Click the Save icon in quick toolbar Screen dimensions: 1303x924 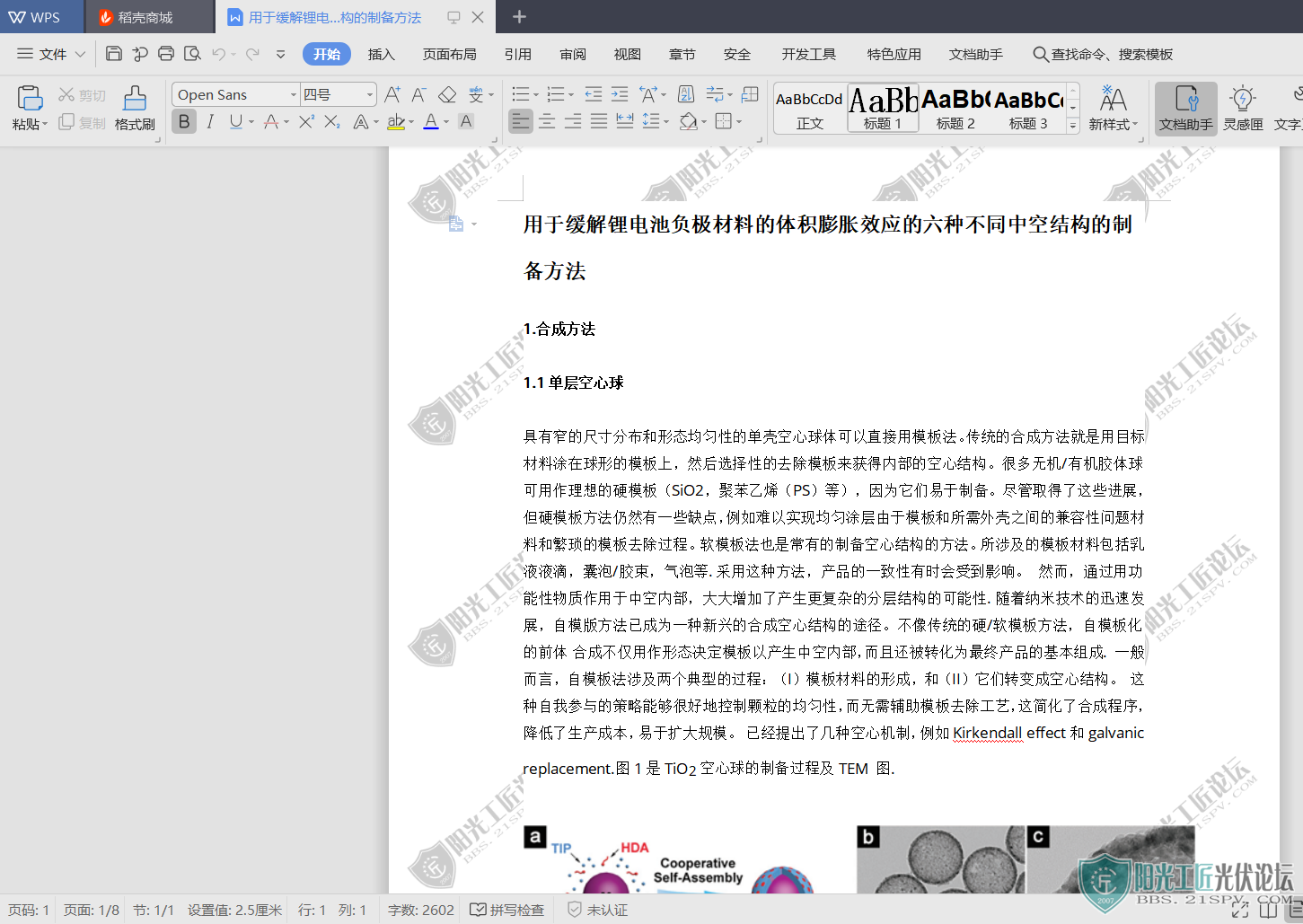(x=114, y=54)
